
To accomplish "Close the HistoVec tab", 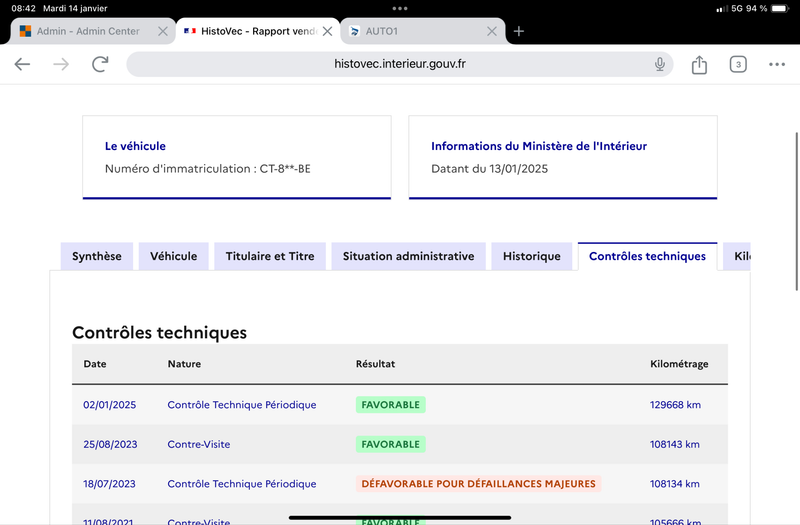I will pyautogui.click(x=328, y=31).
